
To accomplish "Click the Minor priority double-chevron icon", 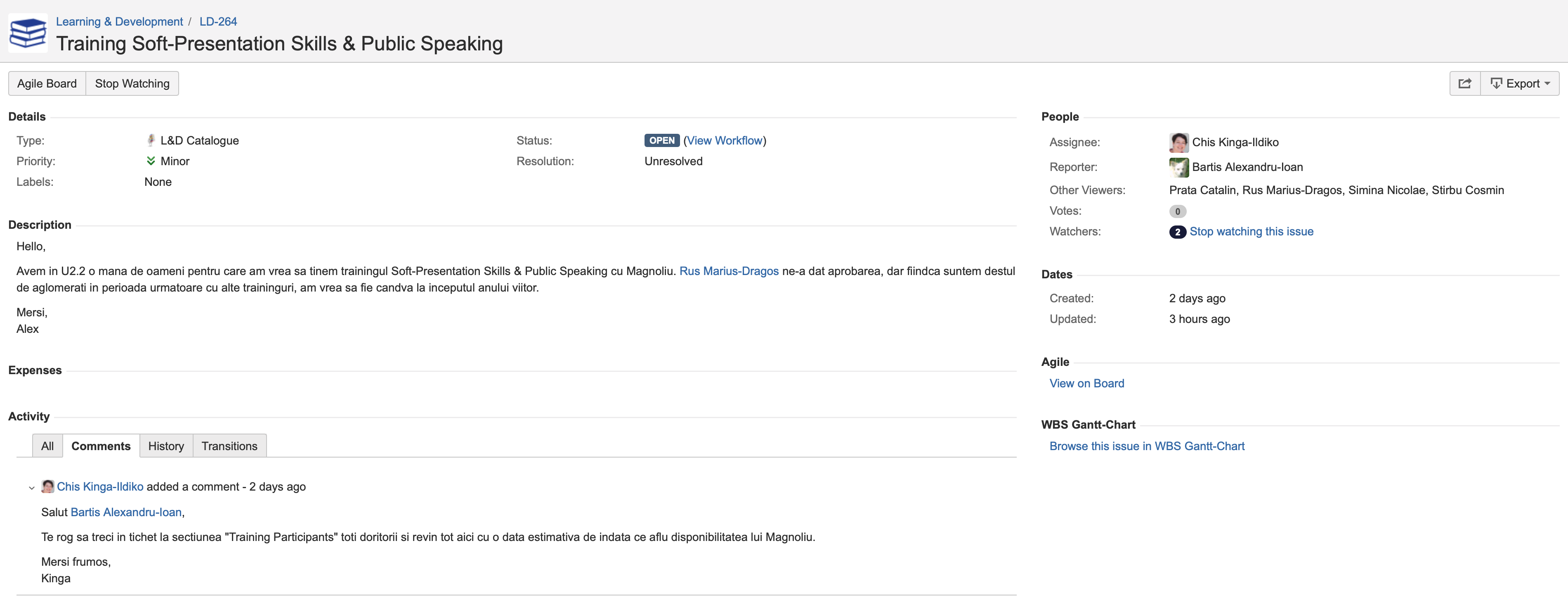I will [151, 161].
